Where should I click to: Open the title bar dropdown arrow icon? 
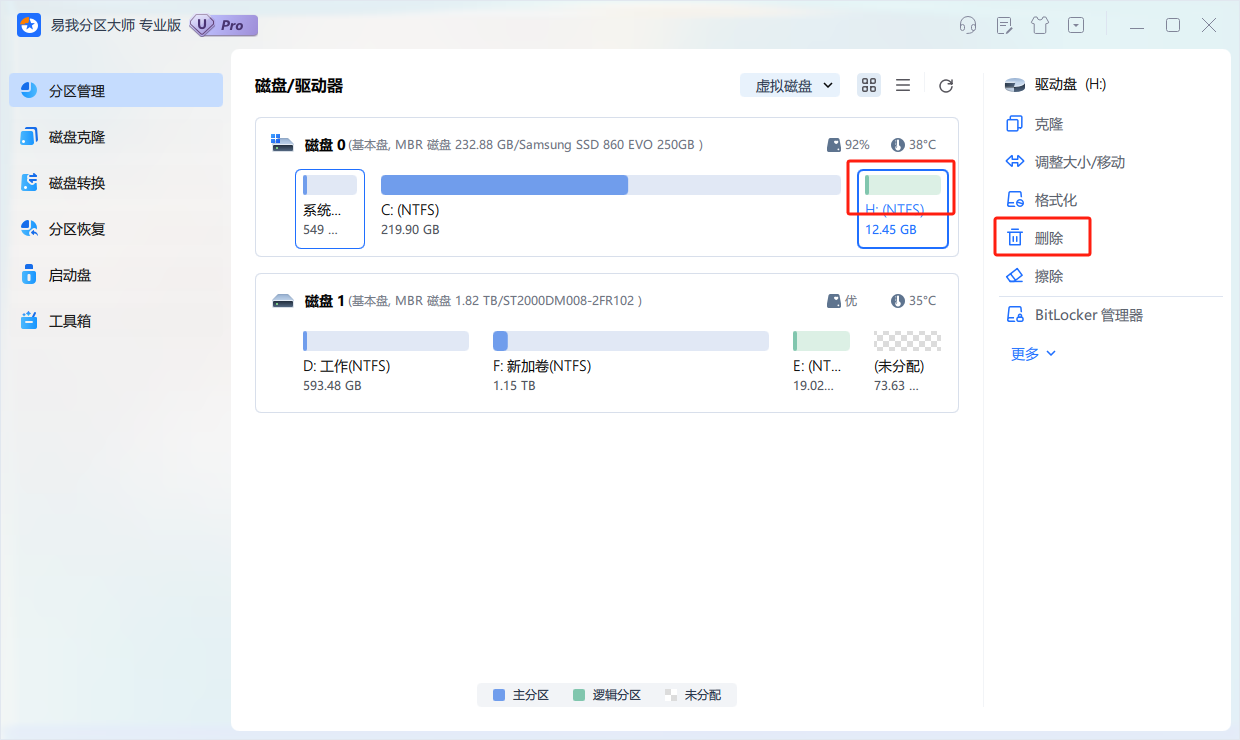point(1076,25)
